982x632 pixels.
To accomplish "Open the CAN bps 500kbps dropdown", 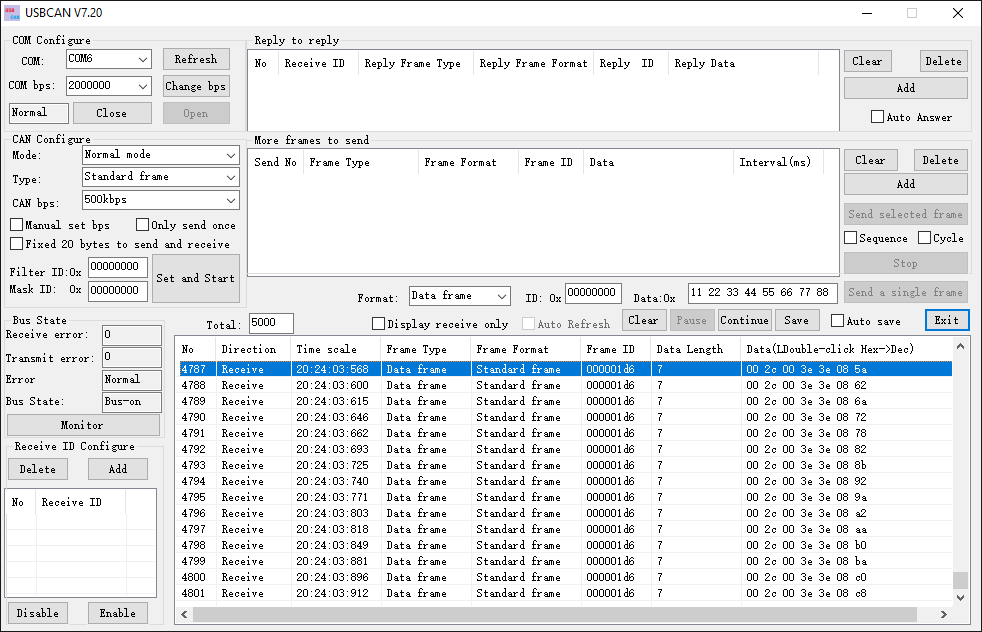I will pos(160,200).
